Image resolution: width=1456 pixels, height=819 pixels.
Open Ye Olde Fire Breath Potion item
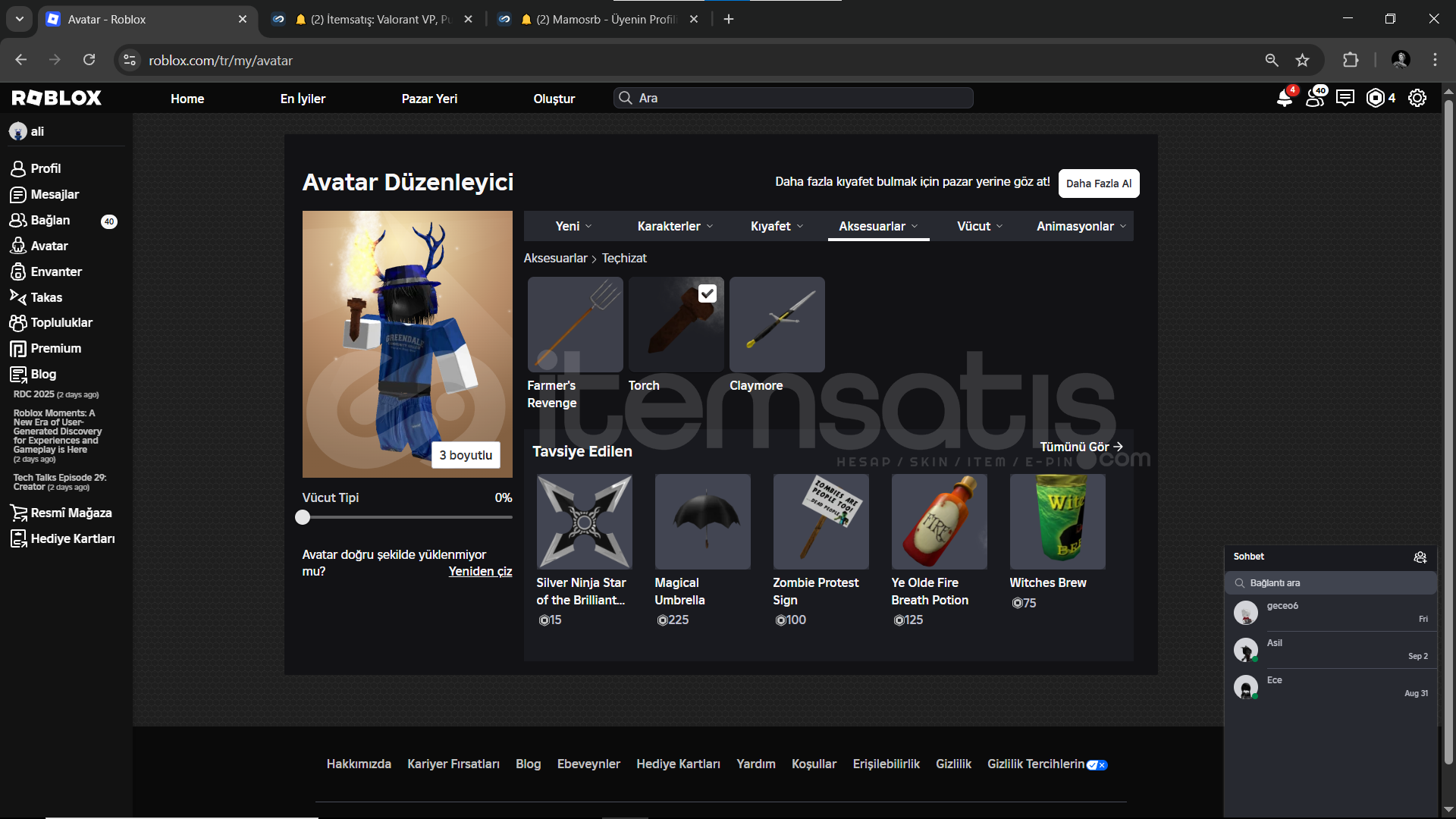940,522
